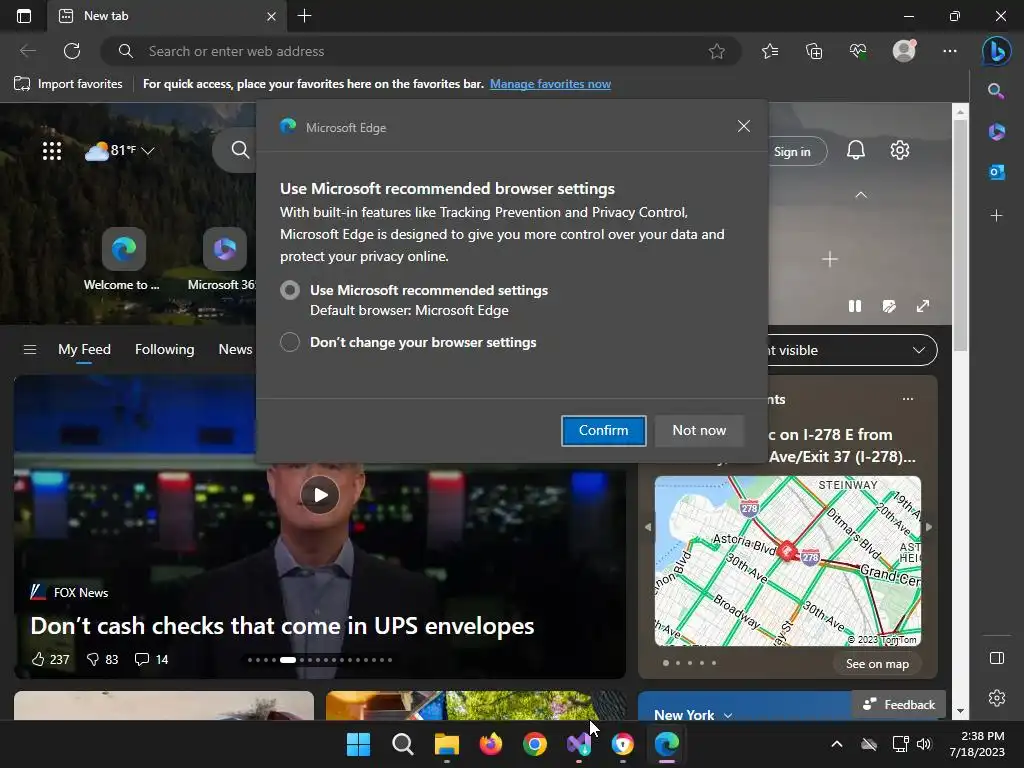This screenshot has width=1024, height=768.
Task: Pause the background video
Action: click(x=855, y=306)
